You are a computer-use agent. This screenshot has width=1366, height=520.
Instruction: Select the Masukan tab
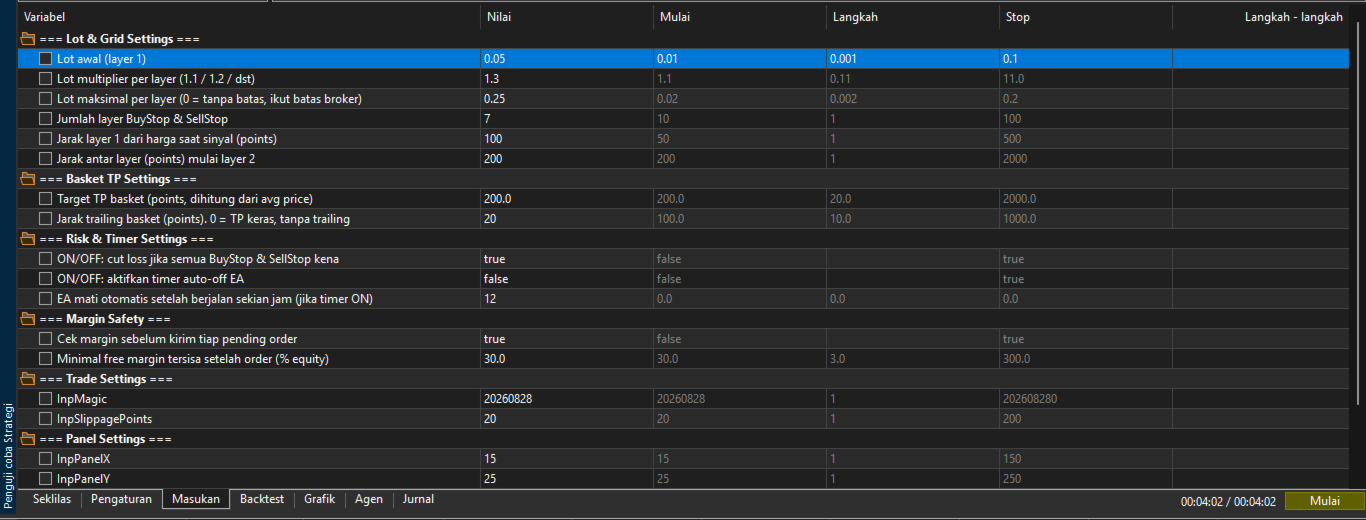tap(196, 499)
